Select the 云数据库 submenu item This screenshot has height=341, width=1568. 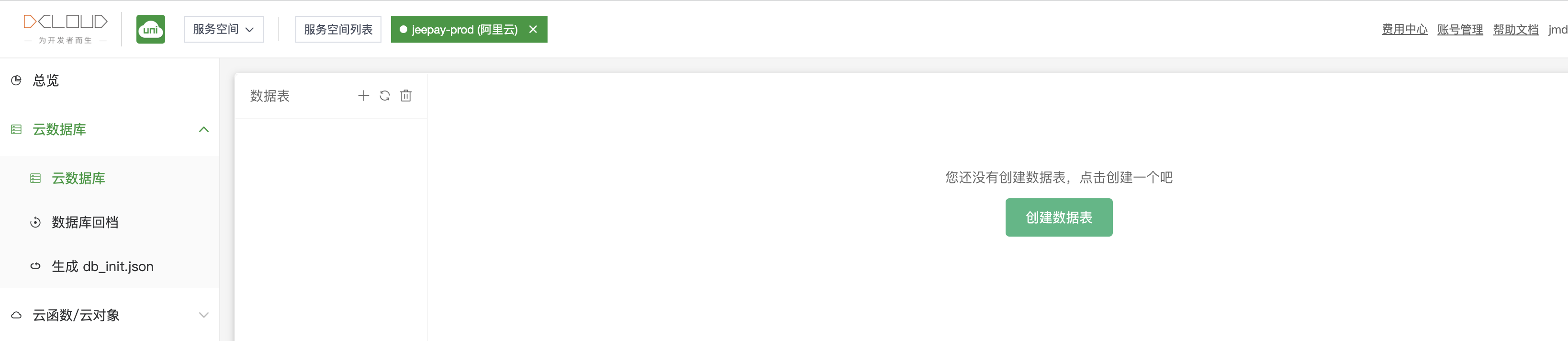point(78,179)
